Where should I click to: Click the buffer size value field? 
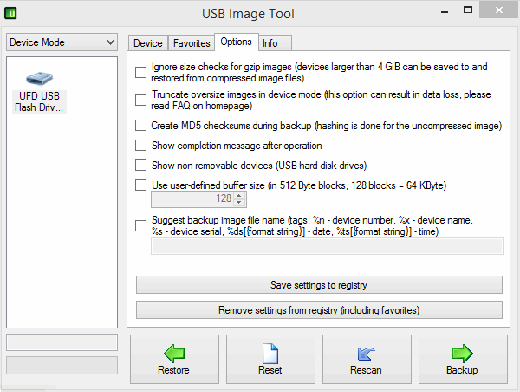pyautogui.click(x=193, y=199)
